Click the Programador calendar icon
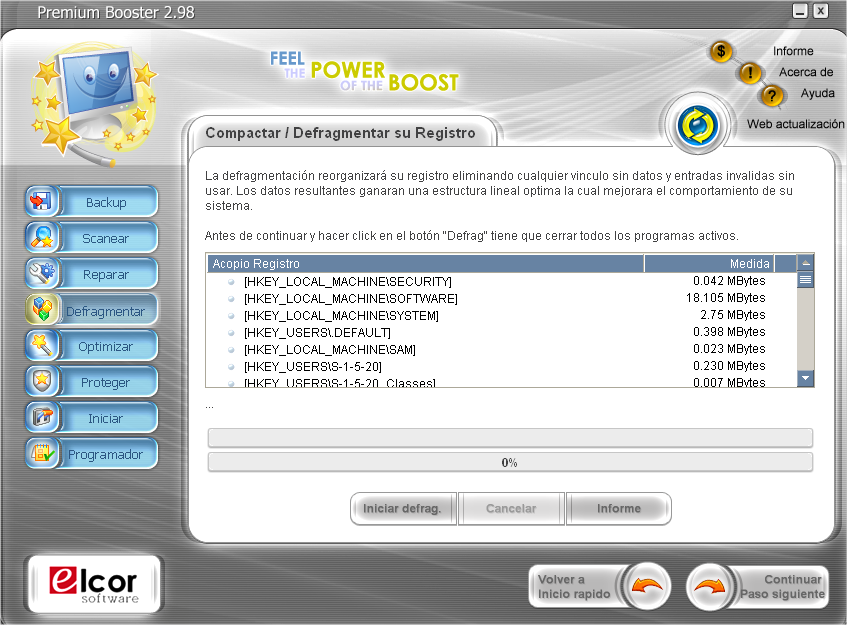This screenshot has height=625, width=847. [x=41, y=453]
